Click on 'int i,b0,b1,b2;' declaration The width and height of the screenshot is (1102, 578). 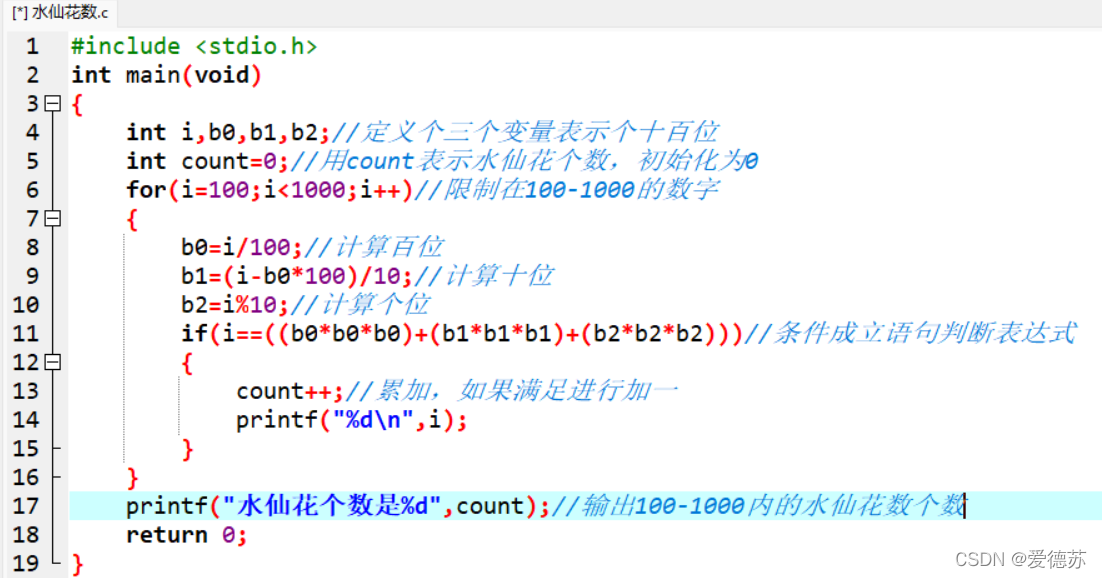coord(228,132)
